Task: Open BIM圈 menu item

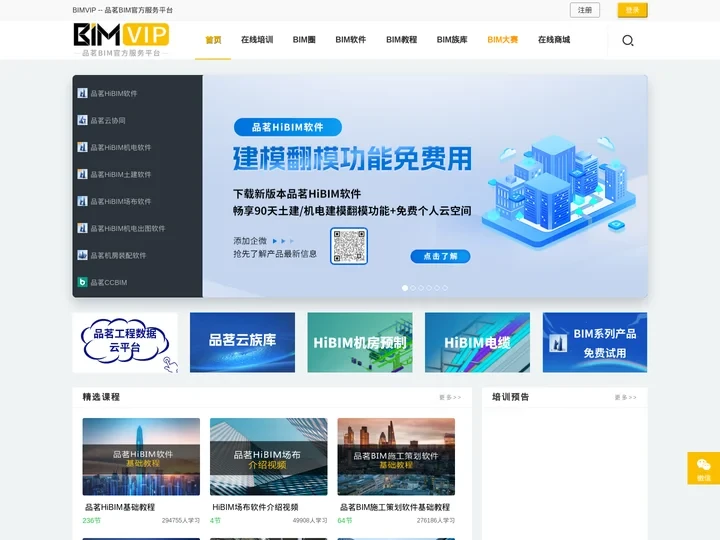Action: [x=304, y=40]
